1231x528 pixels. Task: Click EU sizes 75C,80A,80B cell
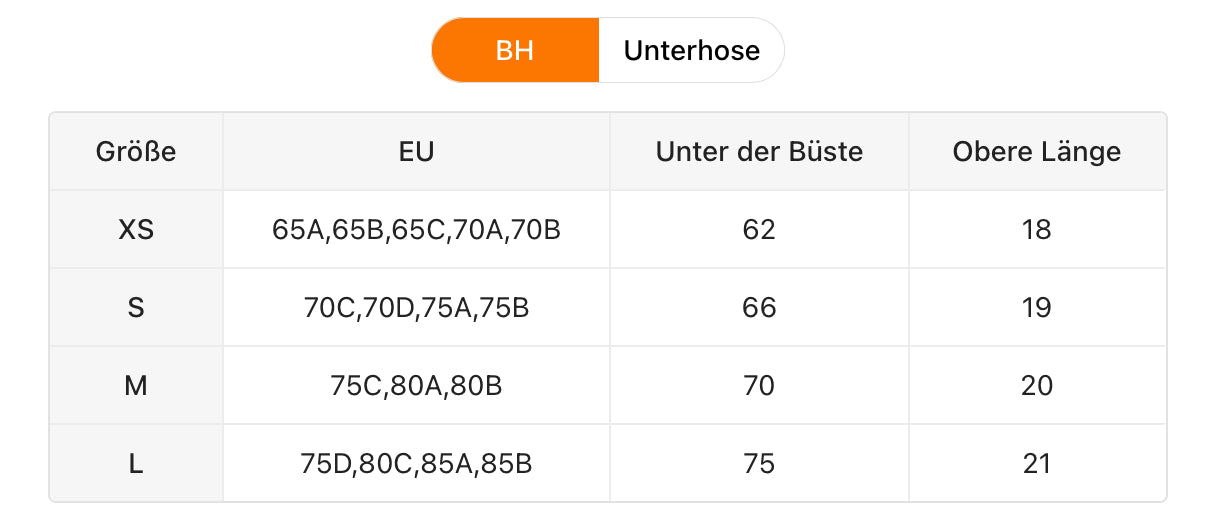[x=416, y=386]
